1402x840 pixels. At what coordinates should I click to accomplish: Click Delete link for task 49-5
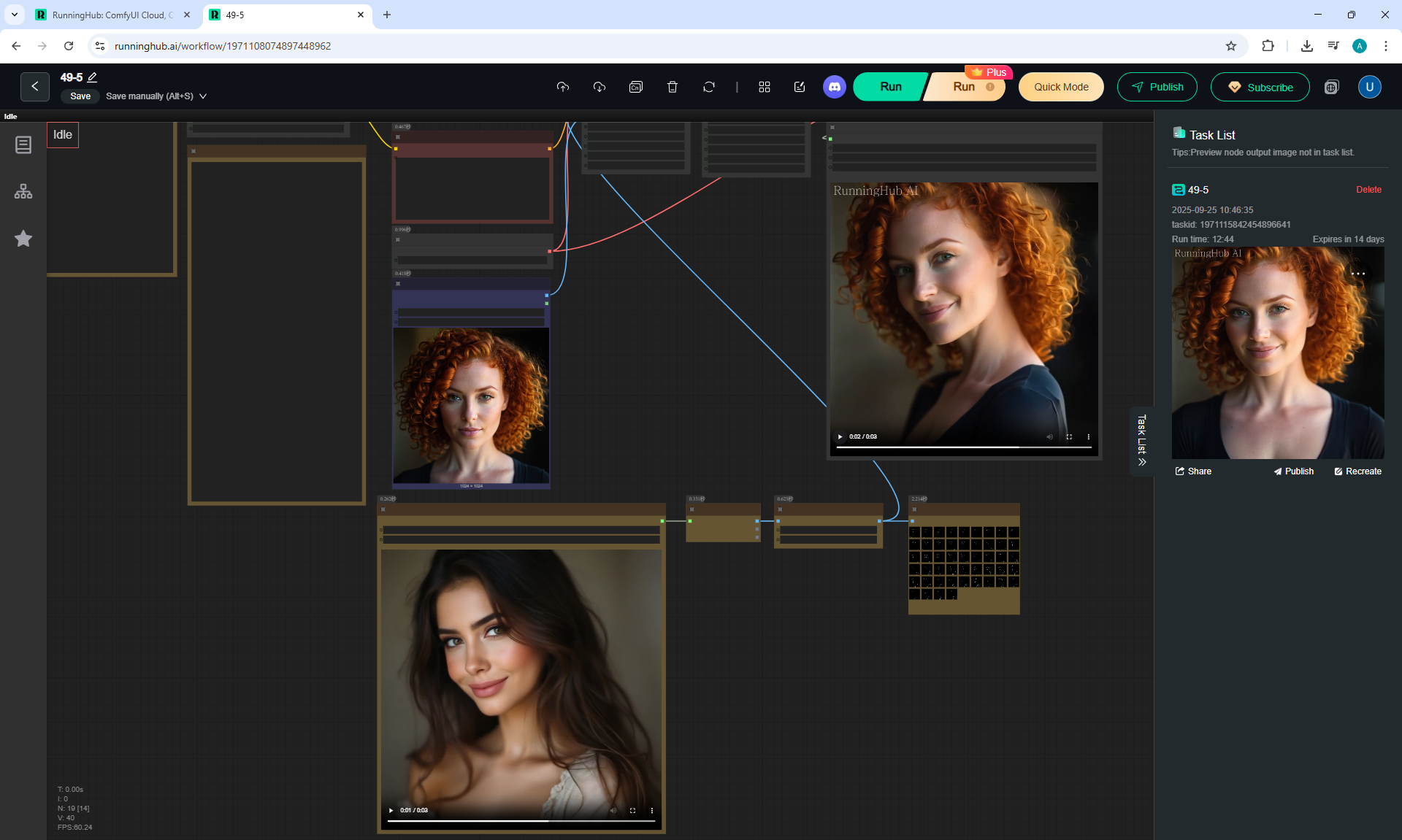tap(1368, 190)
